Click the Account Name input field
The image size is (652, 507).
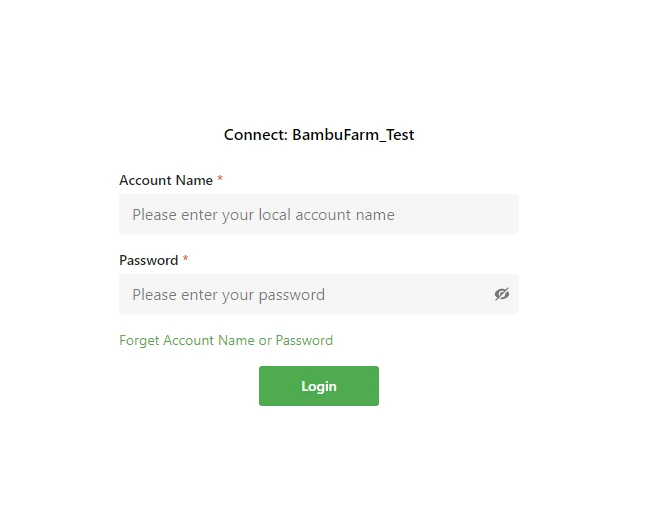pos(318,214)
